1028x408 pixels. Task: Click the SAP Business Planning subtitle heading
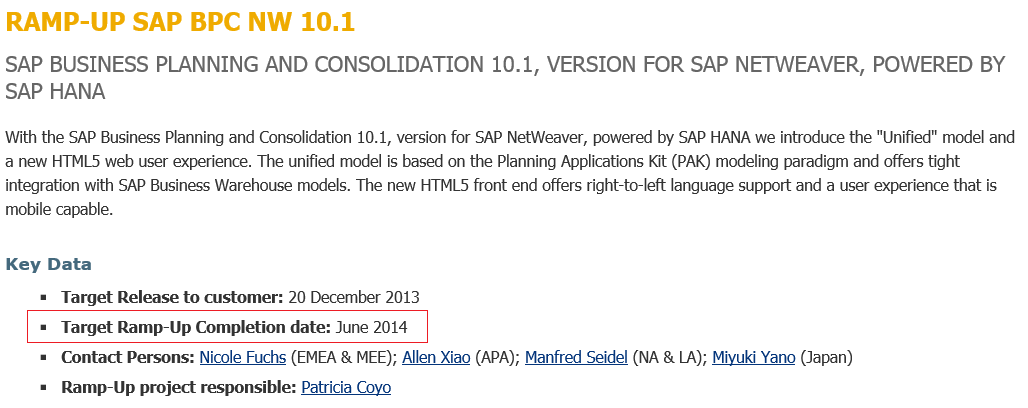tap(505, 66)
